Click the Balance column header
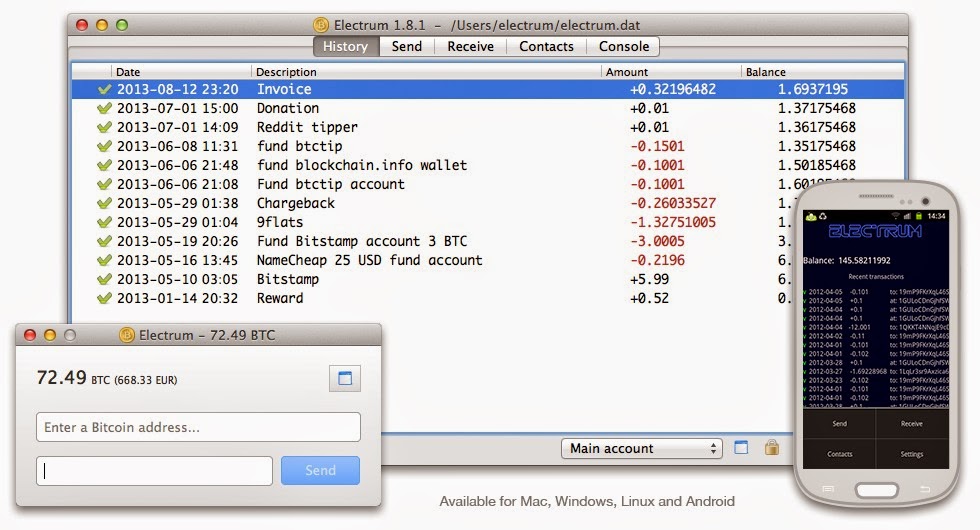 pos(822,72)
